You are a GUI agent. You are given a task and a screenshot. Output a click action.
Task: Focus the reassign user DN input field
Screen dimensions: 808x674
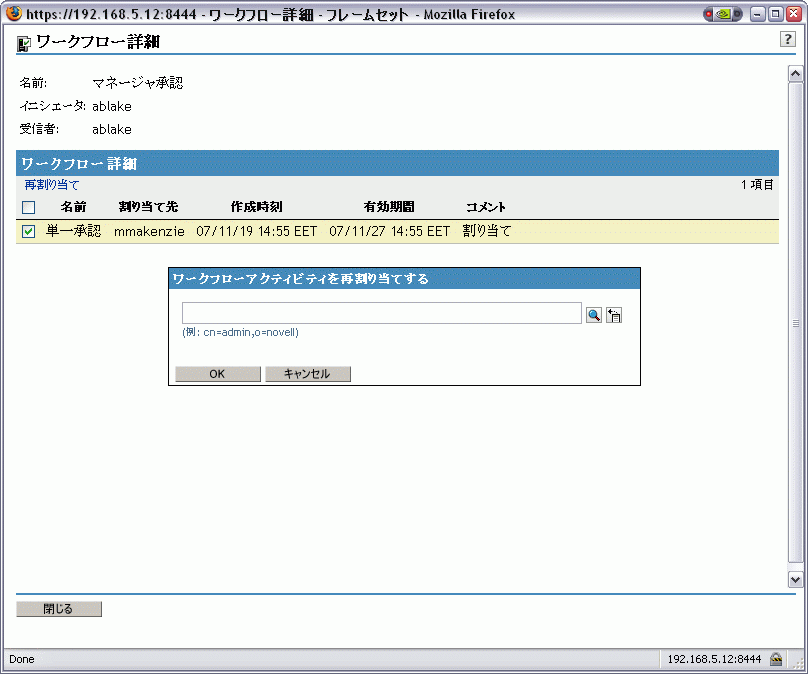[x=382, y=313]
